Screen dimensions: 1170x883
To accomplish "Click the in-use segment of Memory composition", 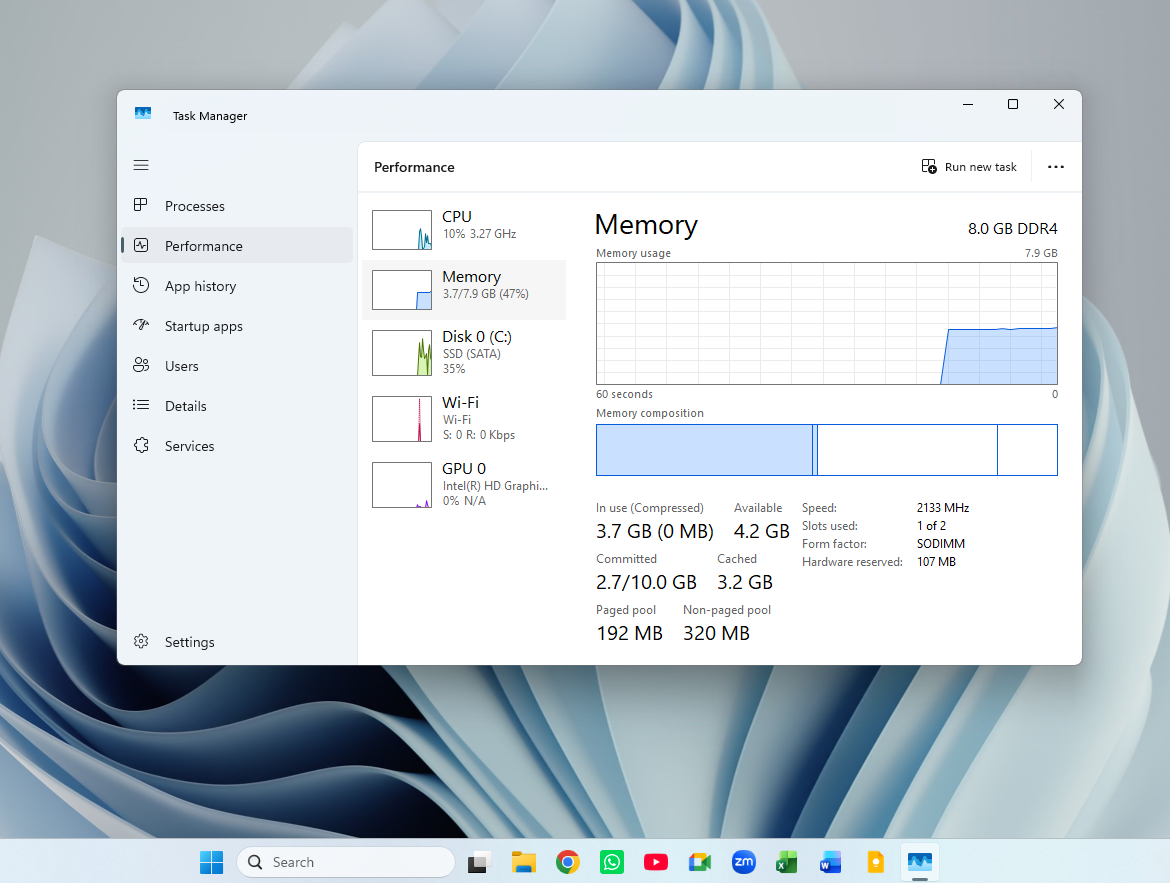I will tap(704, 449).
